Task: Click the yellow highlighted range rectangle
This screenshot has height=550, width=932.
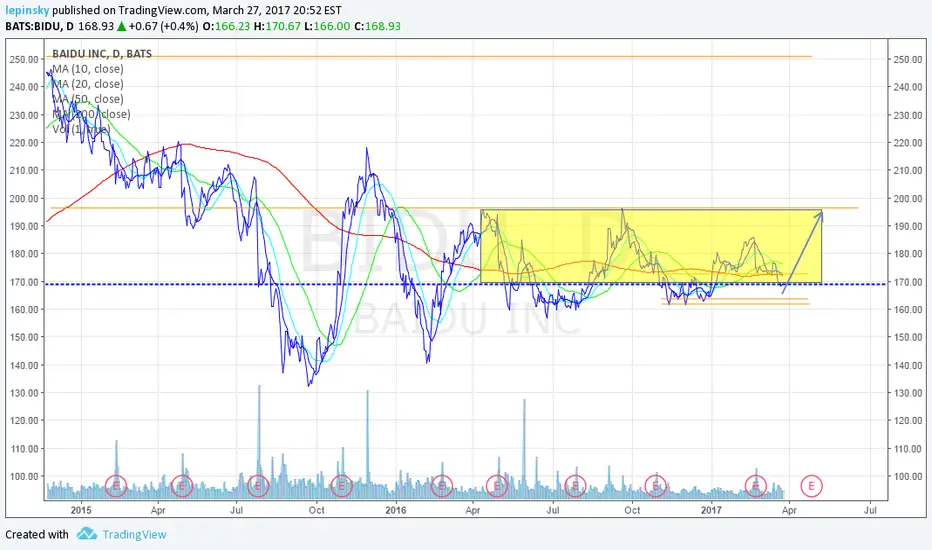Action: [651, 246]
